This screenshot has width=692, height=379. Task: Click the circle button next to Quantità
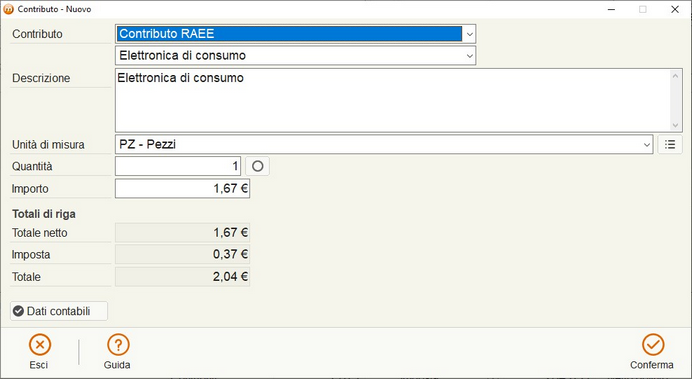tap(258, 166)
